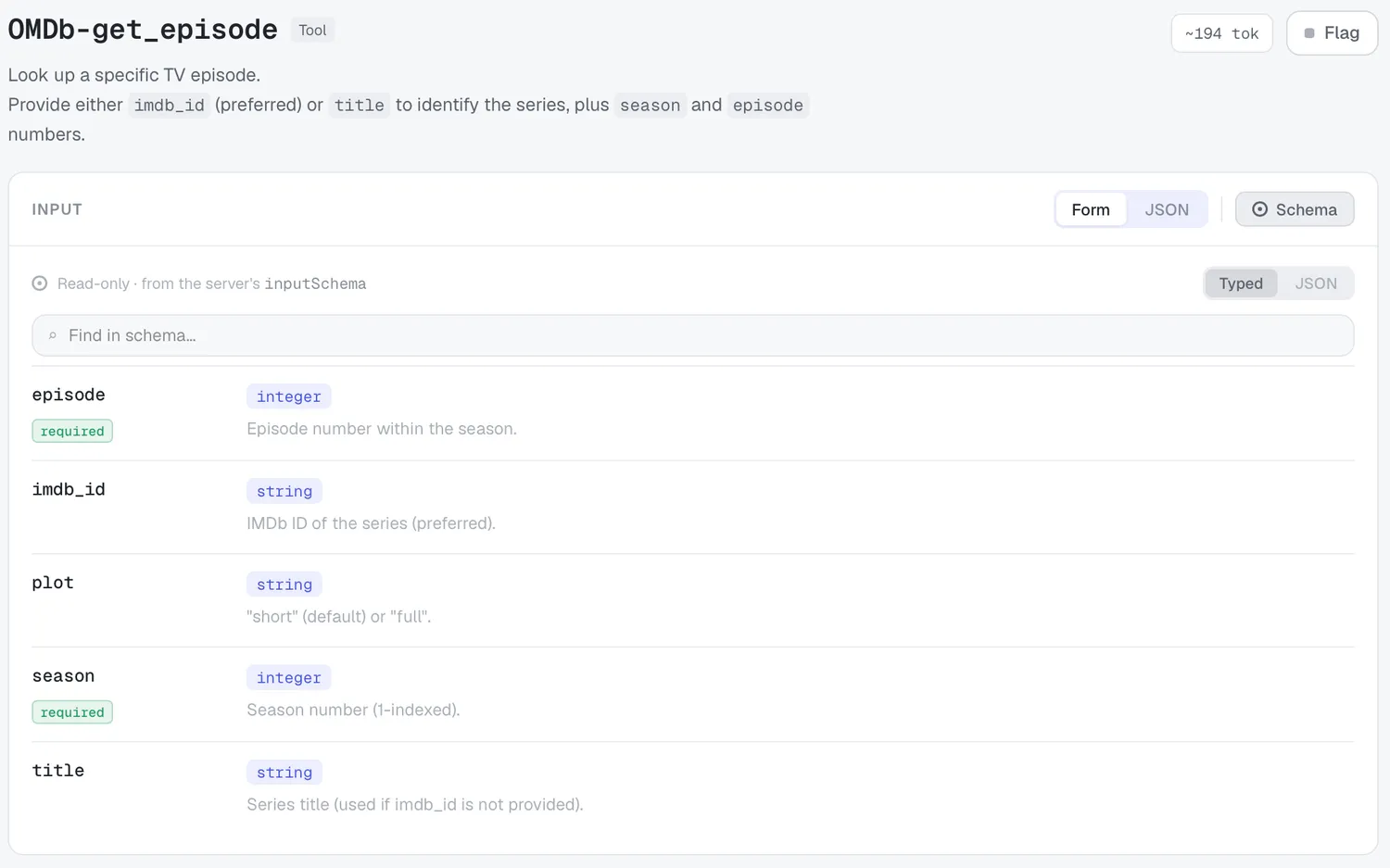Click the integer type tag for season
1390x868 pixels.
289,678
